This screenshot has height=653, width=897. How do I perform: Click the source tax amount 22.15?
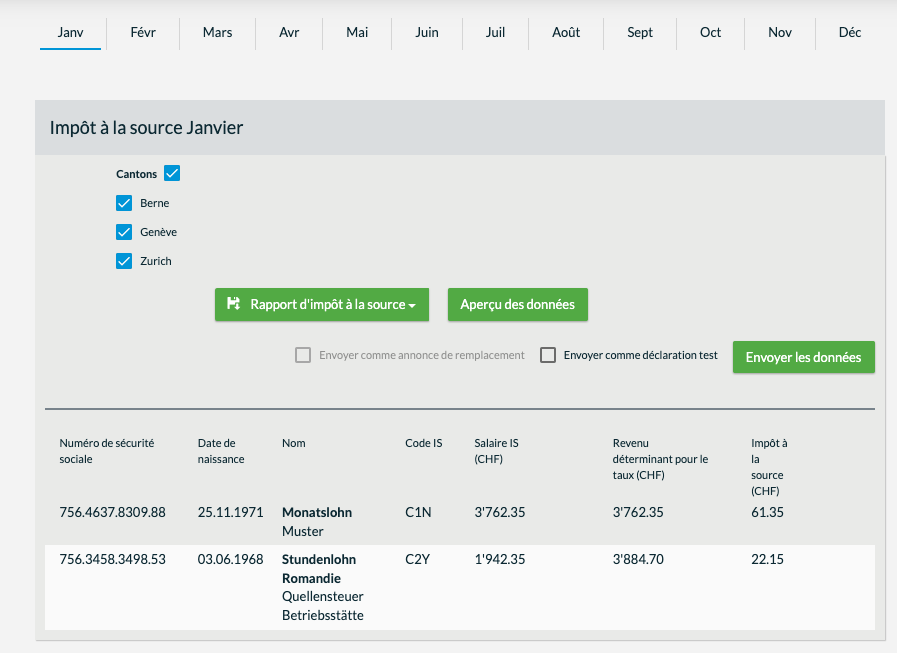tap(768, 559)
